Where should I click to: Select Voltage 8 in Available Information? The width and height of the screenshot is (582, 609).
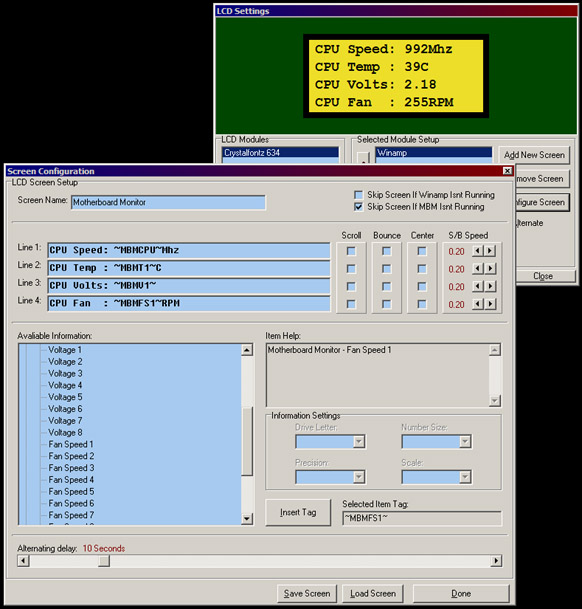65,432
